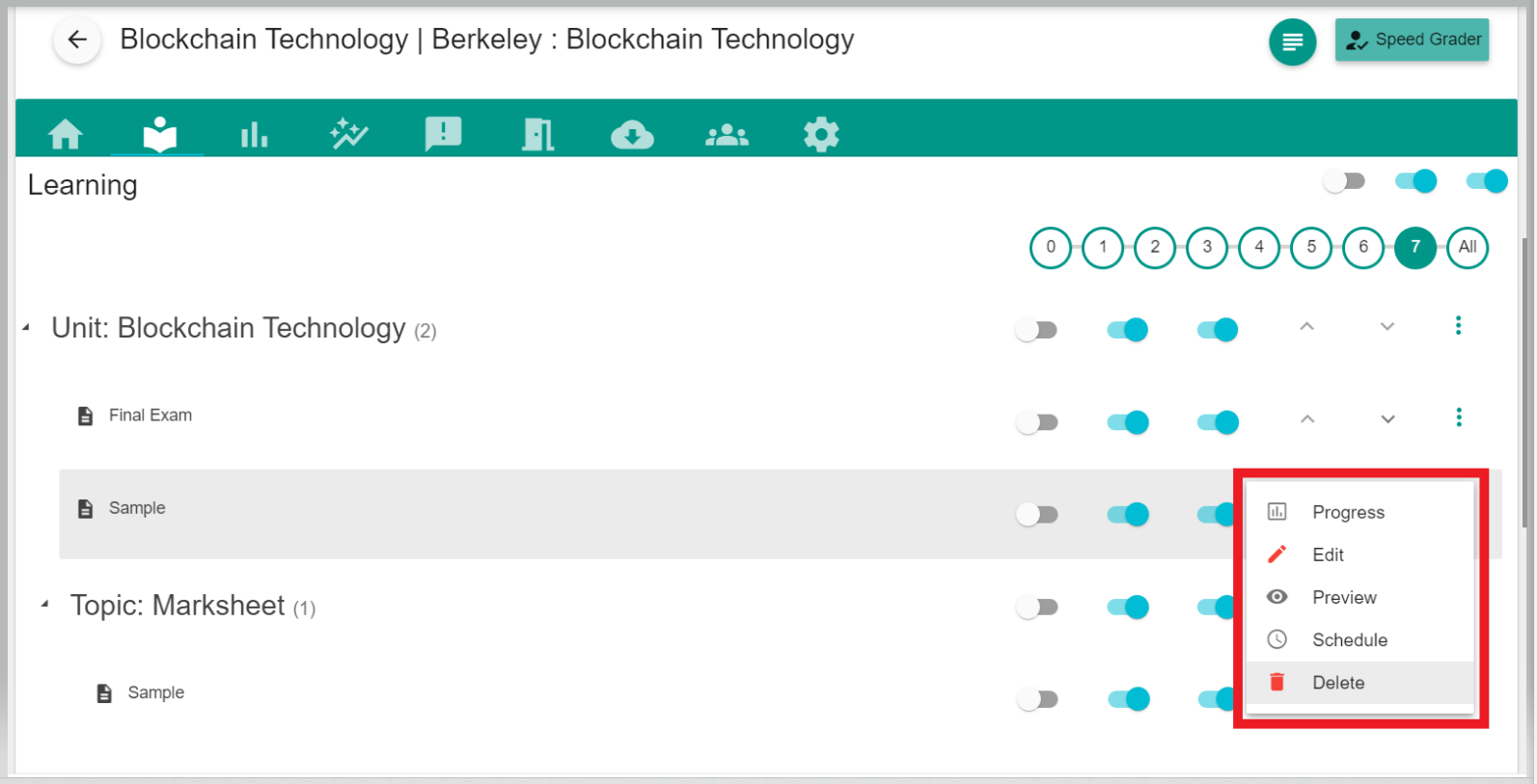This screenshot has width=1537, height=784.
Task: Open three-dot menu for Final Exam
Action: (1458, 418)
